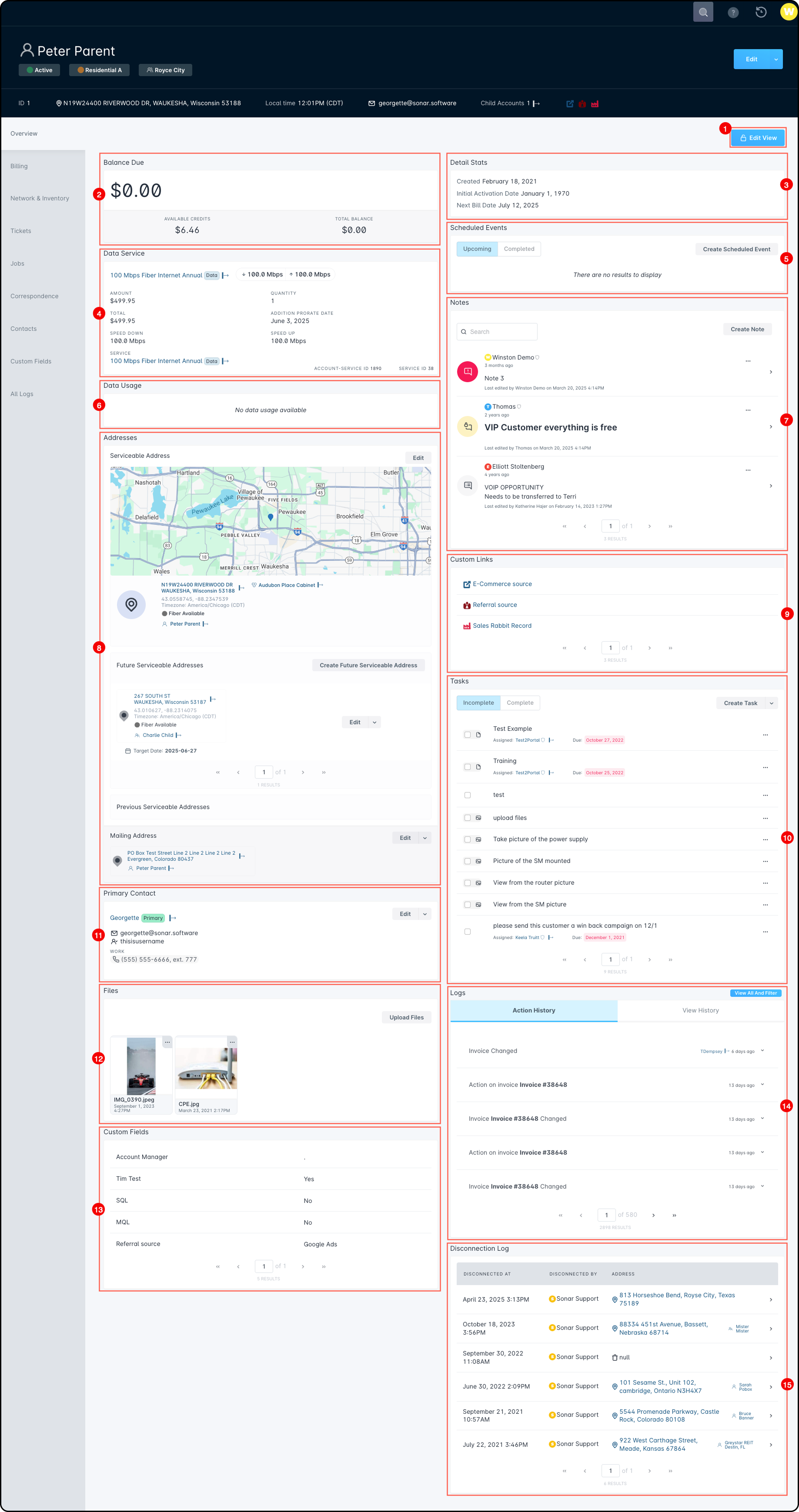Switch to View History logs tab
Screen dimensions: 799x1512
pos(700,1010)
